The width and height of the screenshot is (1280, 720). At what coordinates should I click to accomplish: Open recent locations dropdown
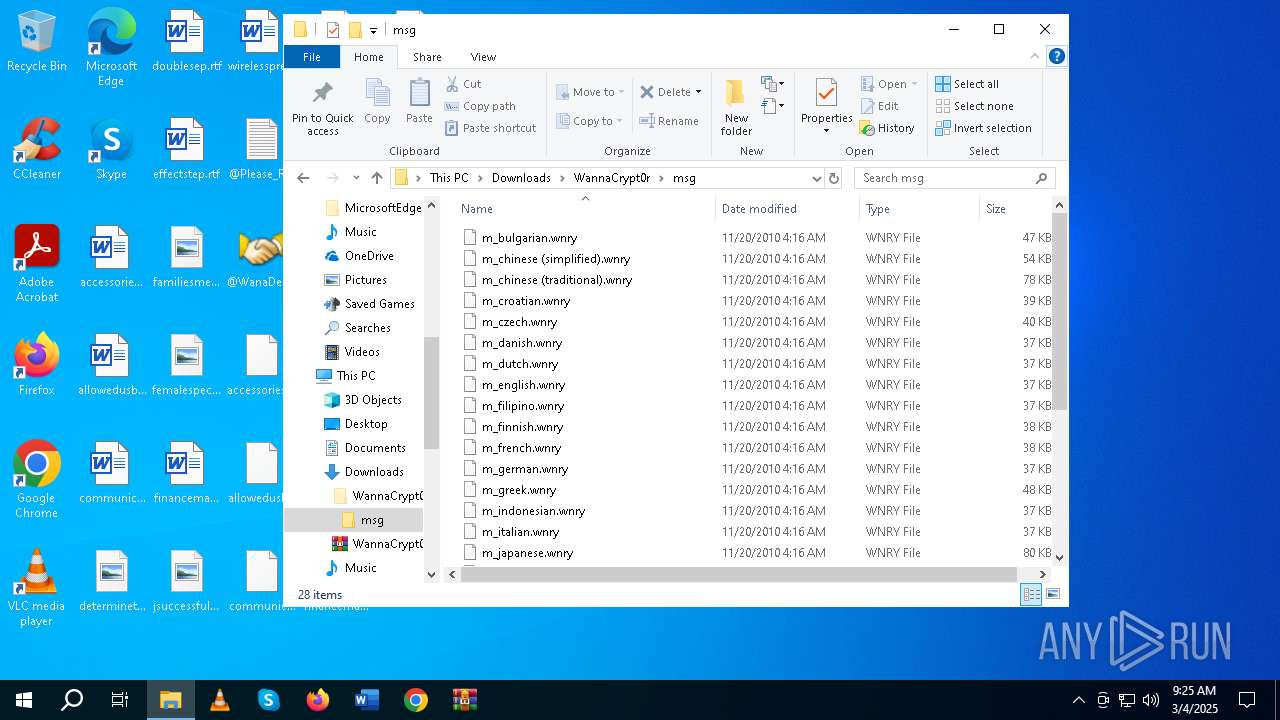(x=356, y=178)
